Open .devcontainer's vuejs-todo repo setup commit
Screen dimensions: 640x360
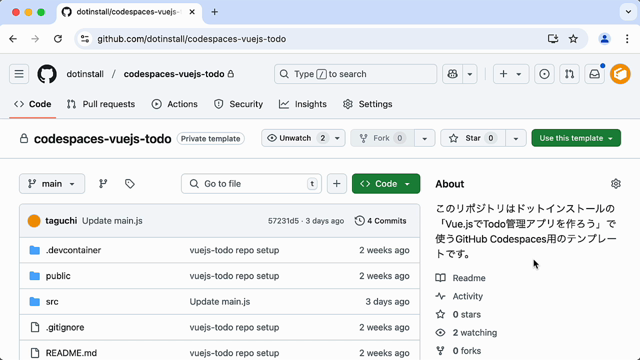click(234, 250)
